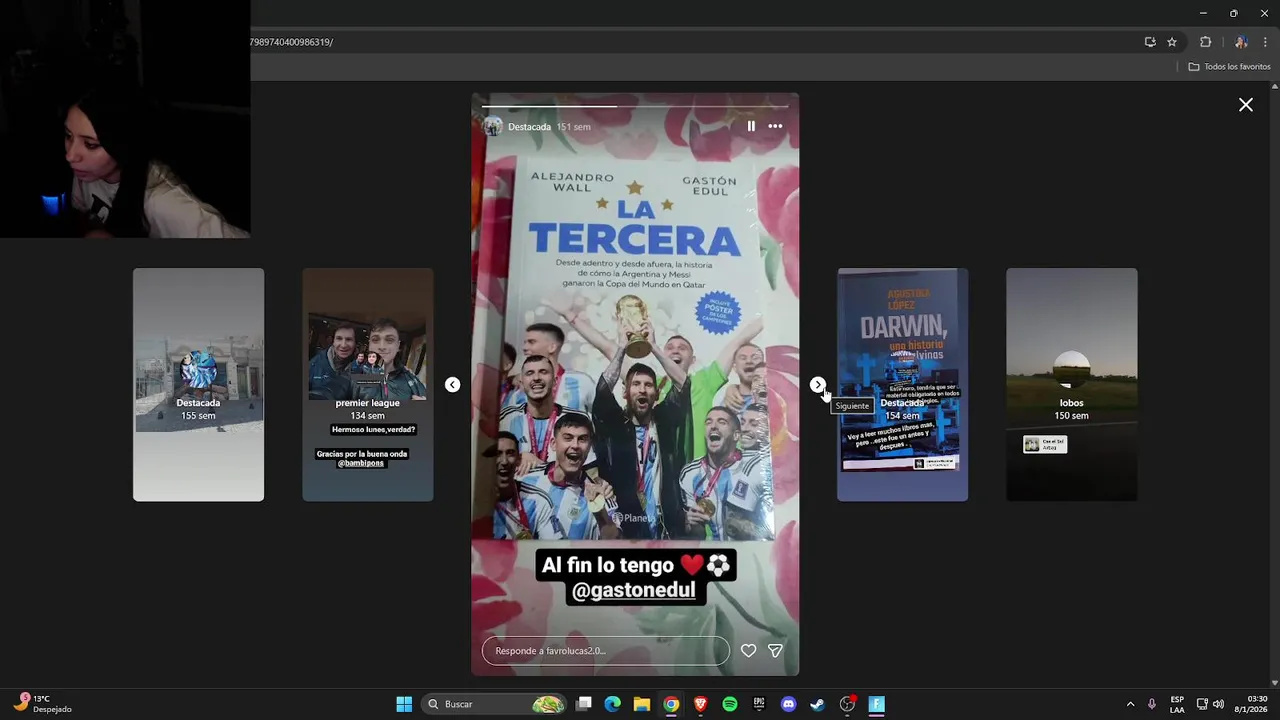
Task: Open the premier league highlight thumbnail
Action: [368, 385]
